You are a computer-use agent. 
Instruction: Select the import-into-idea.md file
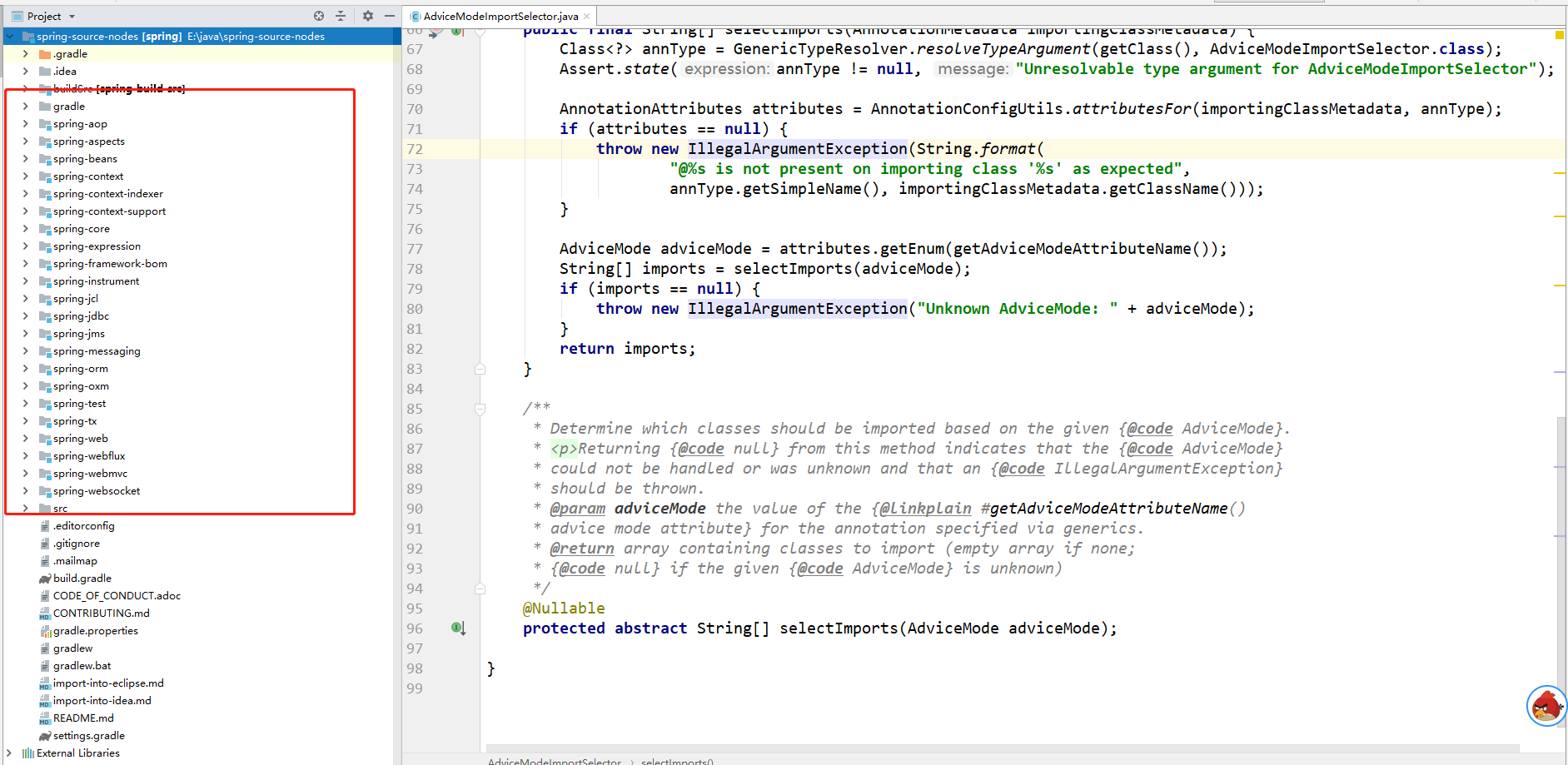[x=102, y=701]
